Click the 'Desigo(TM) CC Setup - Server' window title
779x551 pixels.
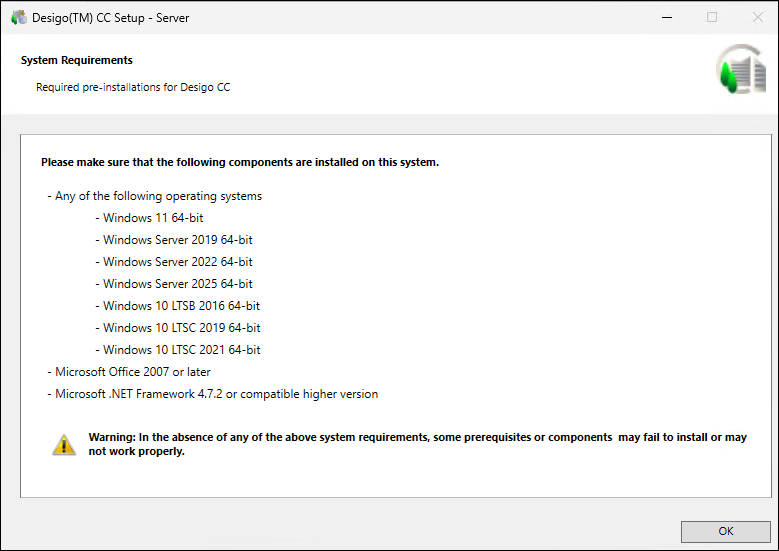click(110, 17)
